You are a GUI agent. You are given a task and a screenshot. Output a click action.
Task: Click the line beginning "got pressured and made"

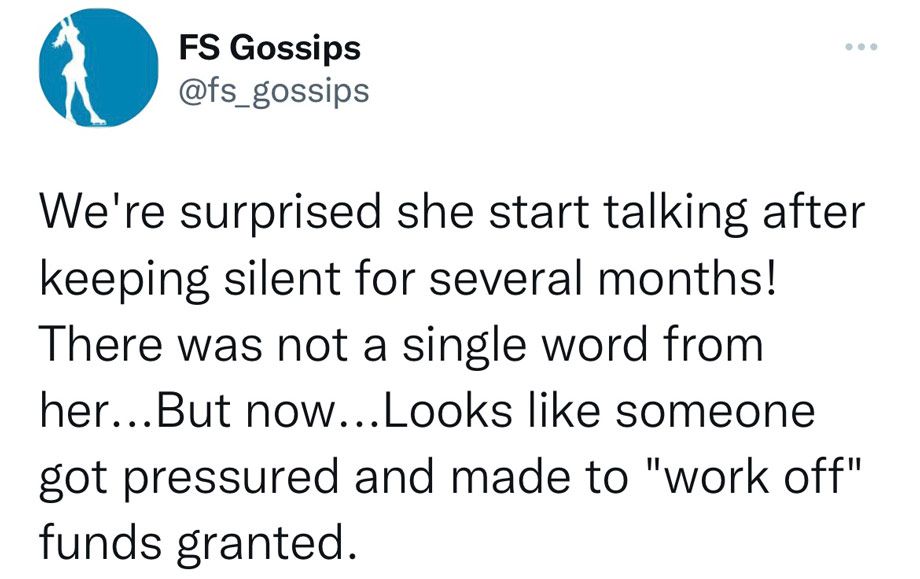point(450,478)
